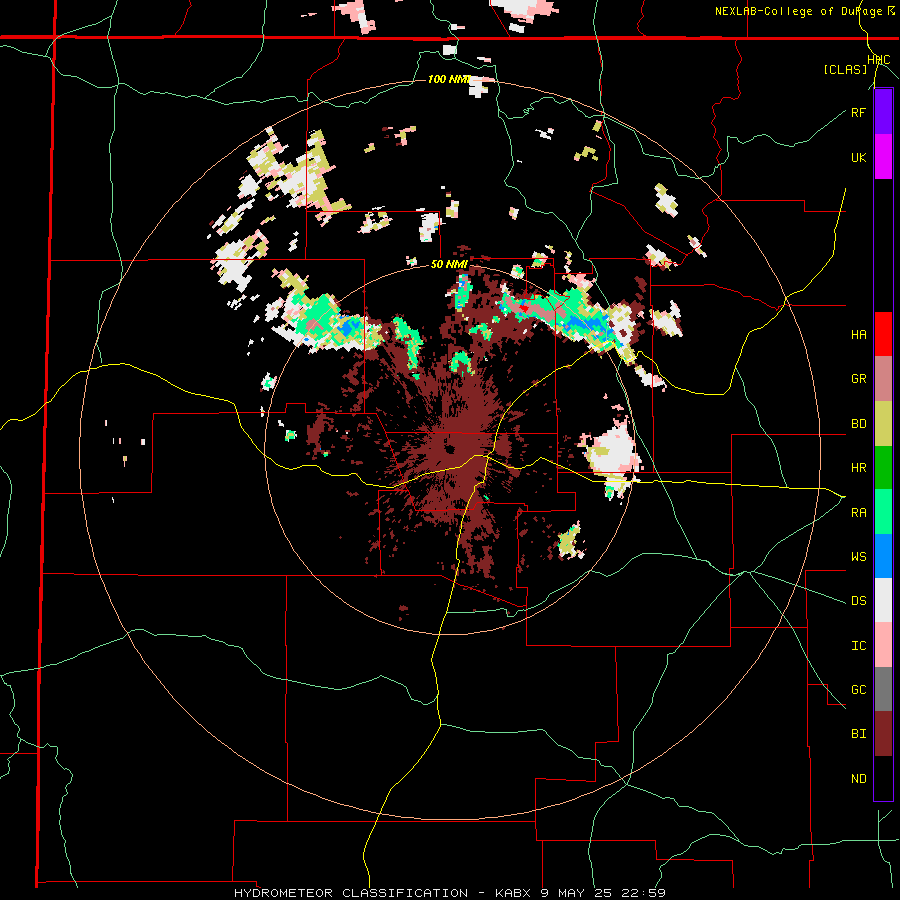
Task: Click the Hydrometeor Classification KABX caption
Action: (x=449, y=893)
